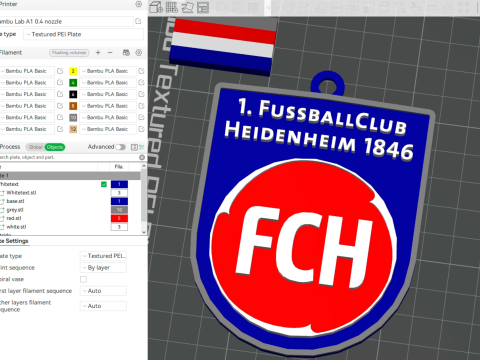Edit preset for filament 6
The image size is (480, 360).
click(x=141, y=94)
